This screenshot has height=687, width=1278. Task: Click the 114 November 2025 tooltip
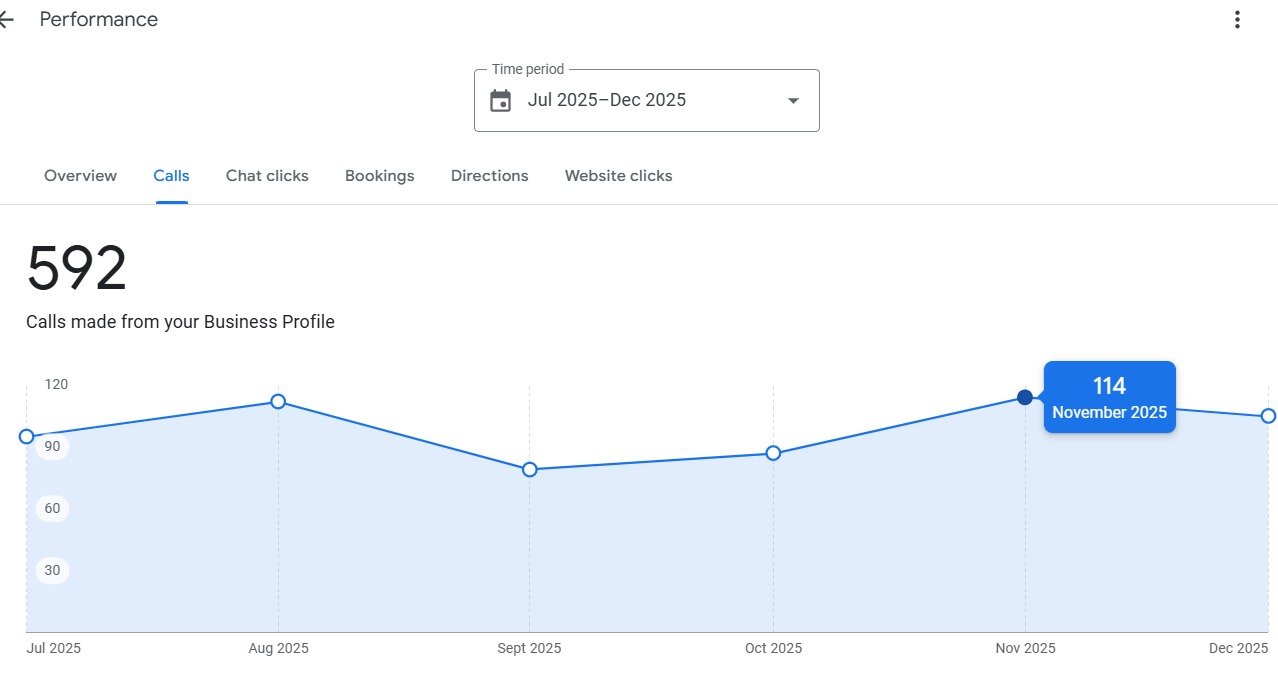click(1109, 398)
